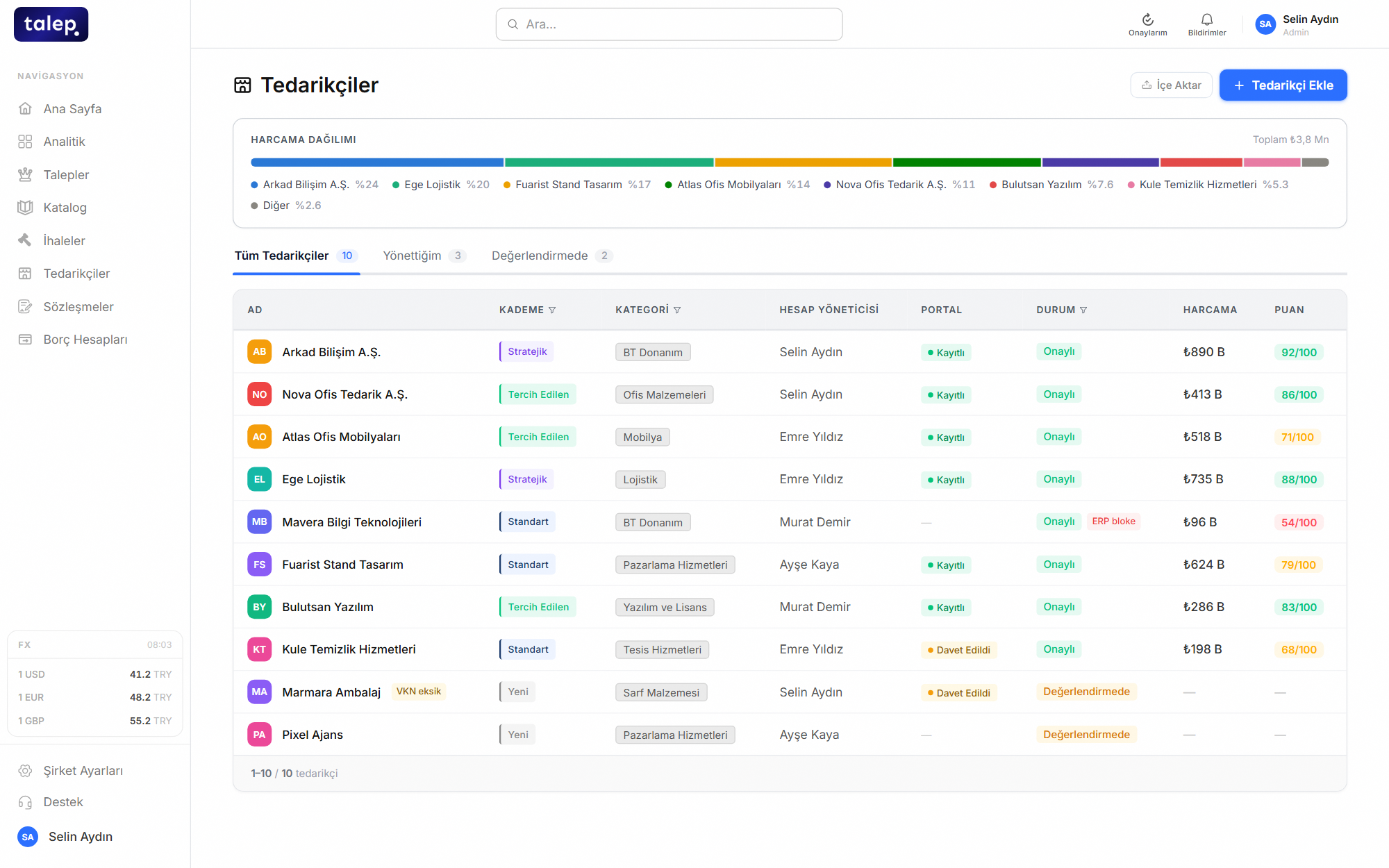Switch to Değerlendirmede tab
This screenshot has width=1389, height=868.
552,256
